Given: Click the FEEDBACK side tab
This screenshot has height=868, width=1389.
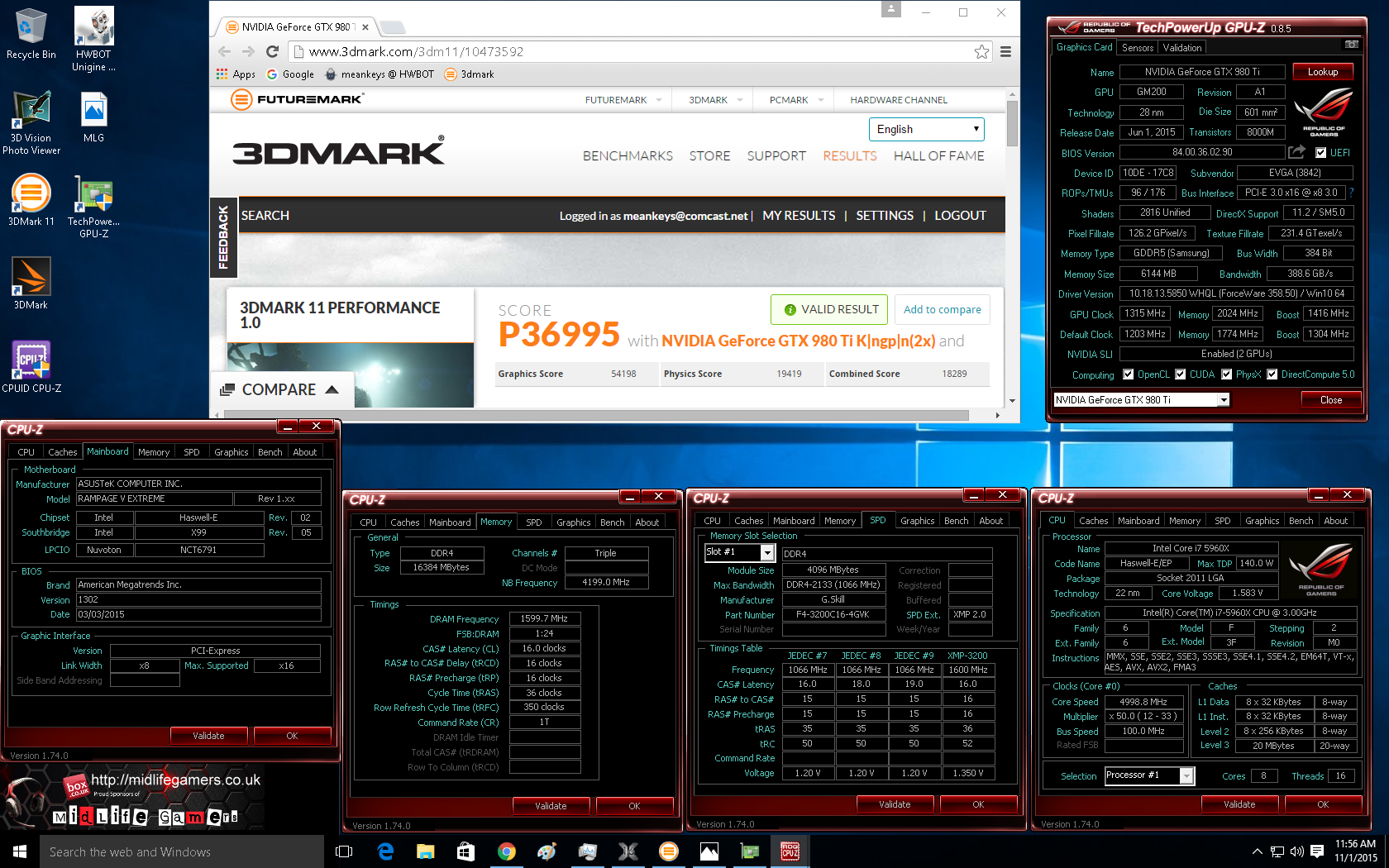Looking at the screenshot, I should point(223,238).
